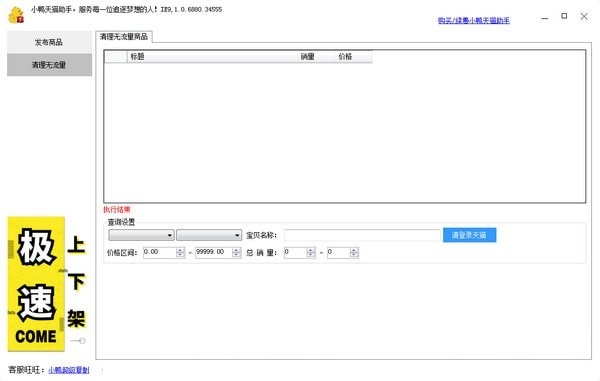Click the 标题 column header
The height and width of the screenshot is (381, 600).
(x=212, y=57)
